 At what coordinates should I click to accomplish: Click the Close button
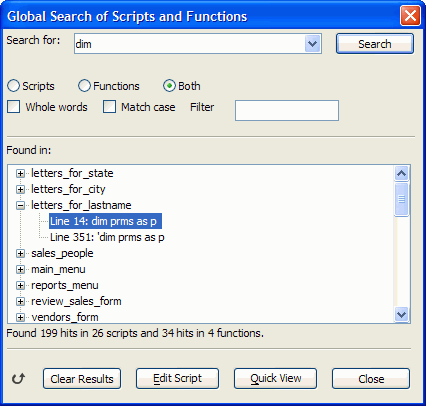[371, 379]
